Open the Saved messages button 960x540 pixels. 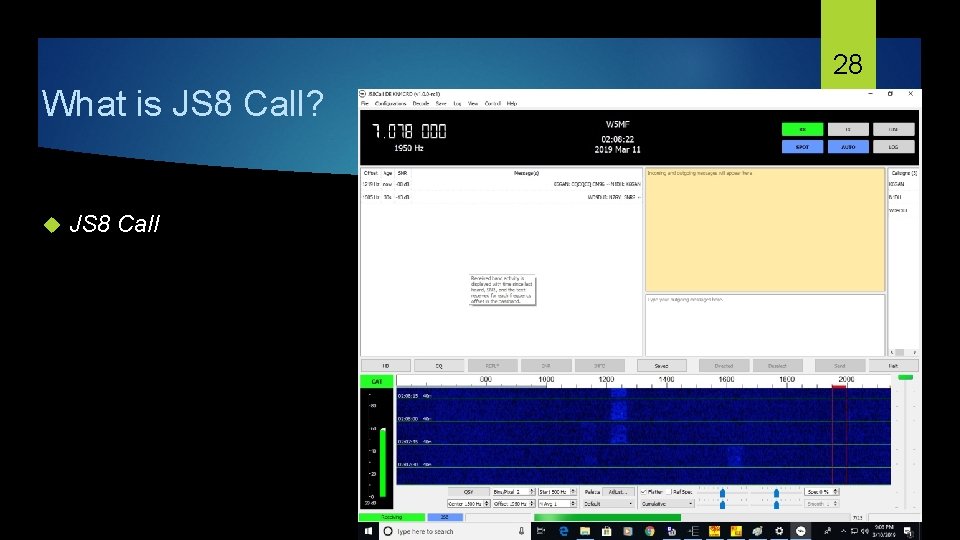661,366
